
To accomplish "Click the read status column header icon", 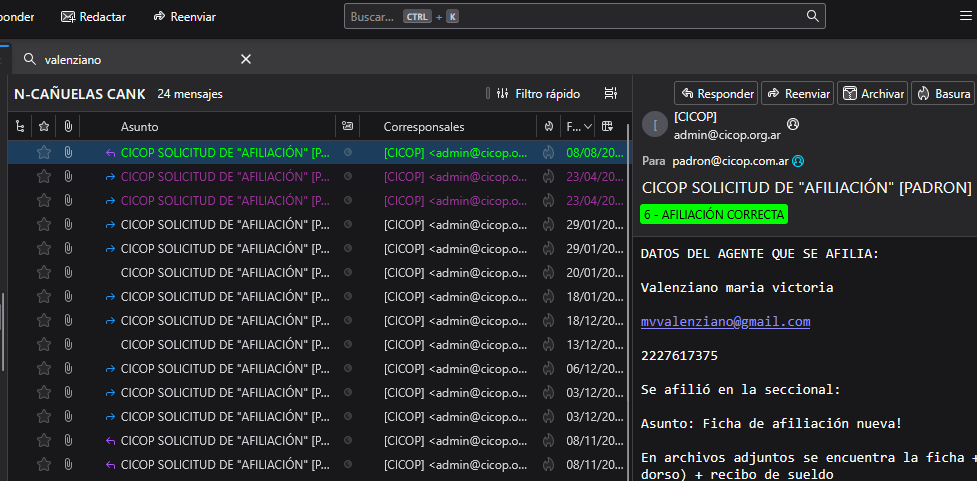I will [347, 127].
